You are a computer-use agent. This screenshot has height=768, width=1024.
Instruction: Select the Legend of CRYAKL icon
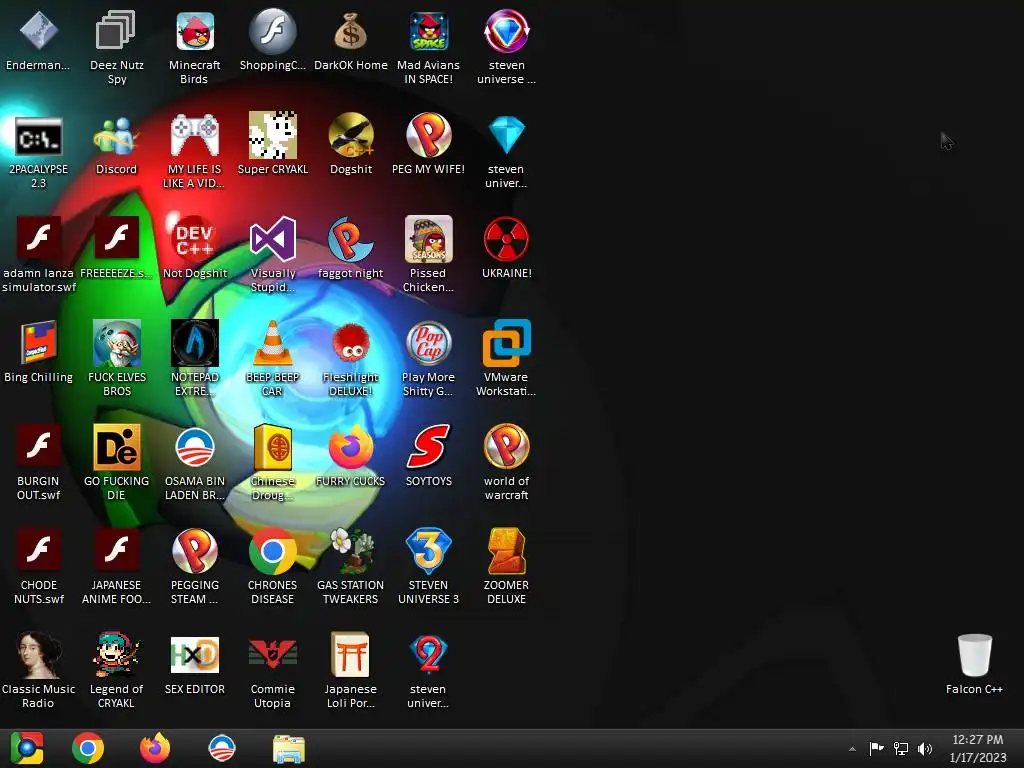click(x=116, y=654)
